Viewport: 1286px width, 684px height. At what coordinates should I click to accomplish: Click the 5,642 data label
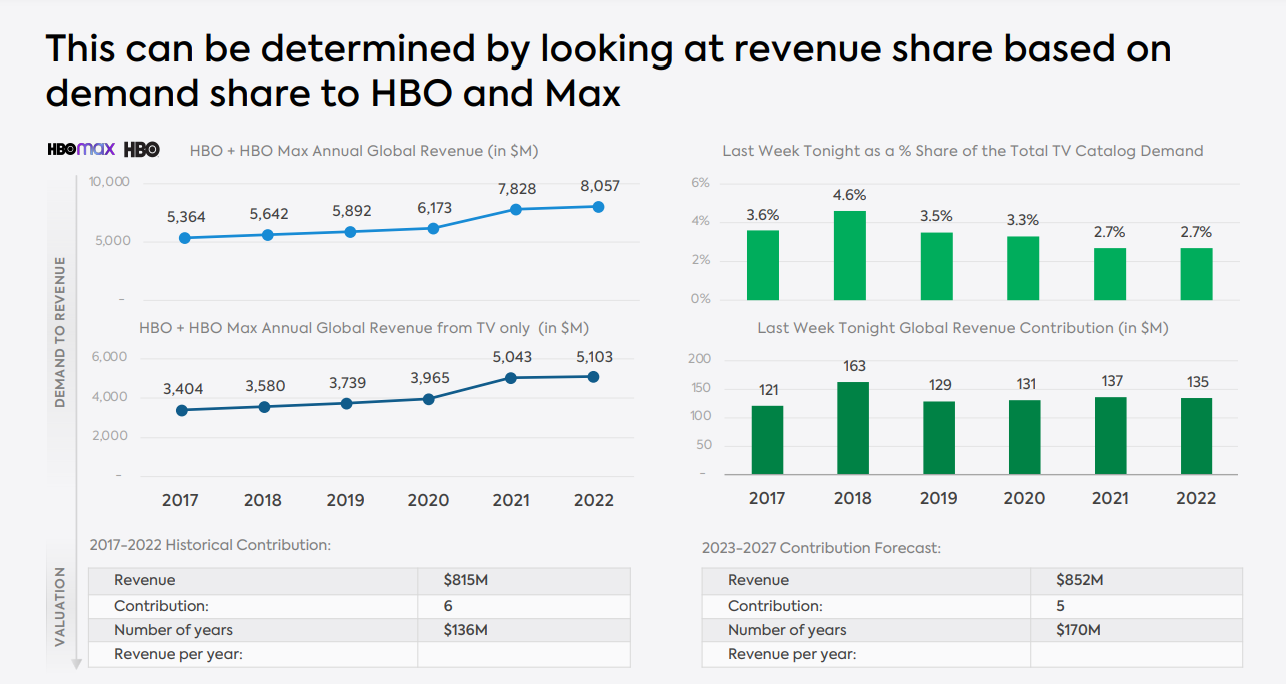coord(268,213)
